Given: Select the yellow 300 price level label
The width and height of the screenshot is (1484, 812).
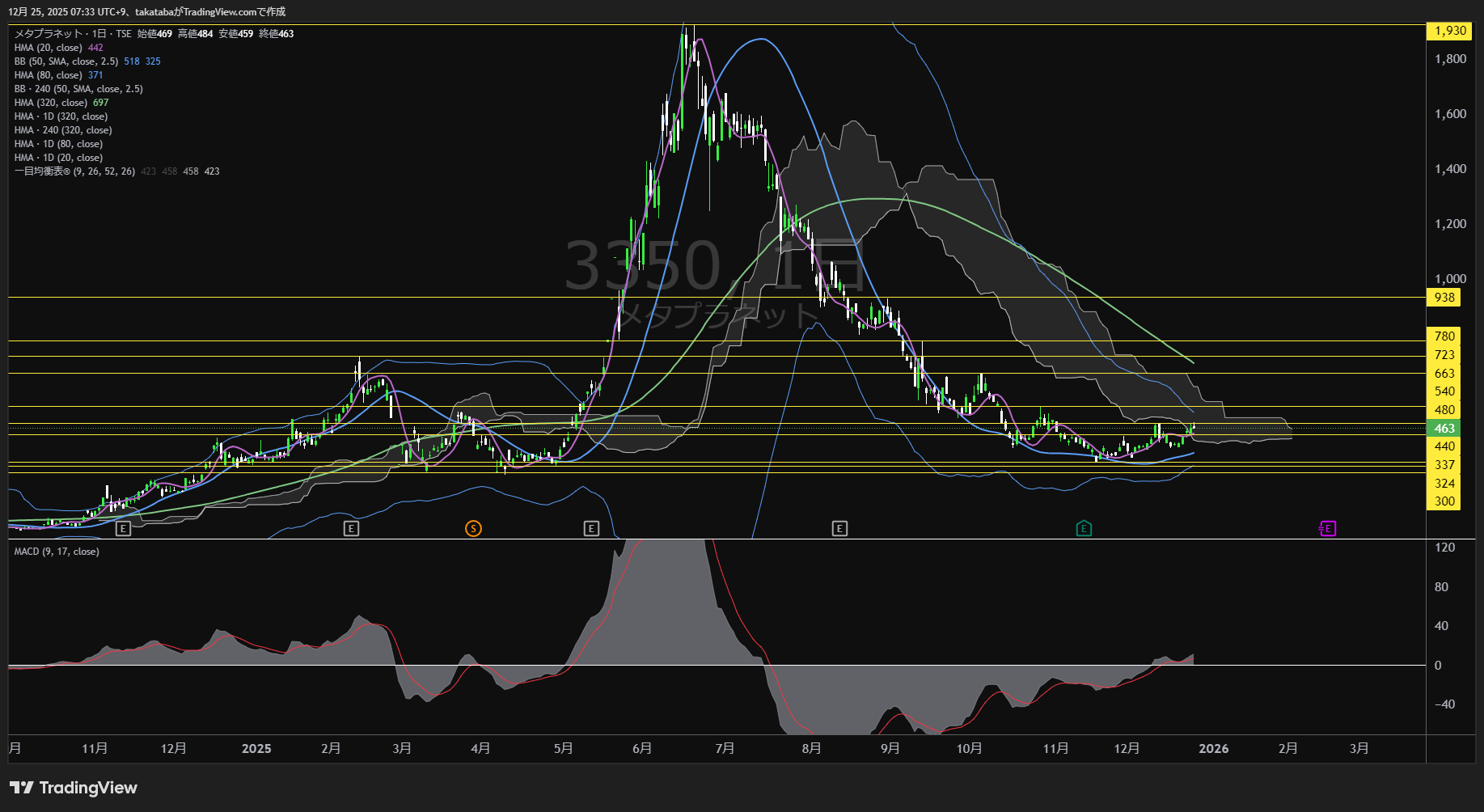Looking at the screenshot, I should 1444,501.
